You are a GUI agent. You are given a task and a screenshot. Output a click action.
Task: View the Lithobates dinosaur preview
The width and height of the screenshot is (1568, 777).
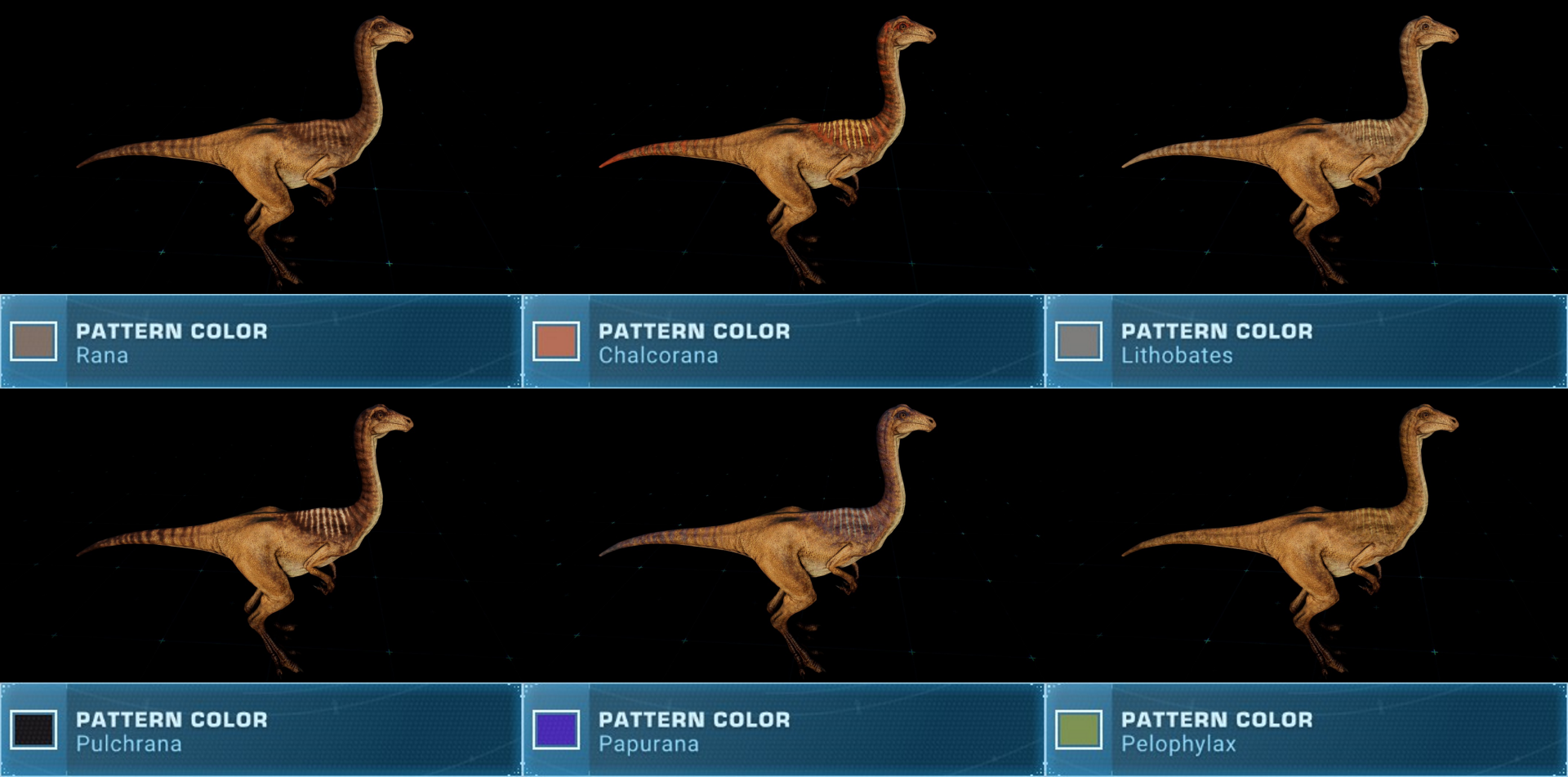point(1290,150)
